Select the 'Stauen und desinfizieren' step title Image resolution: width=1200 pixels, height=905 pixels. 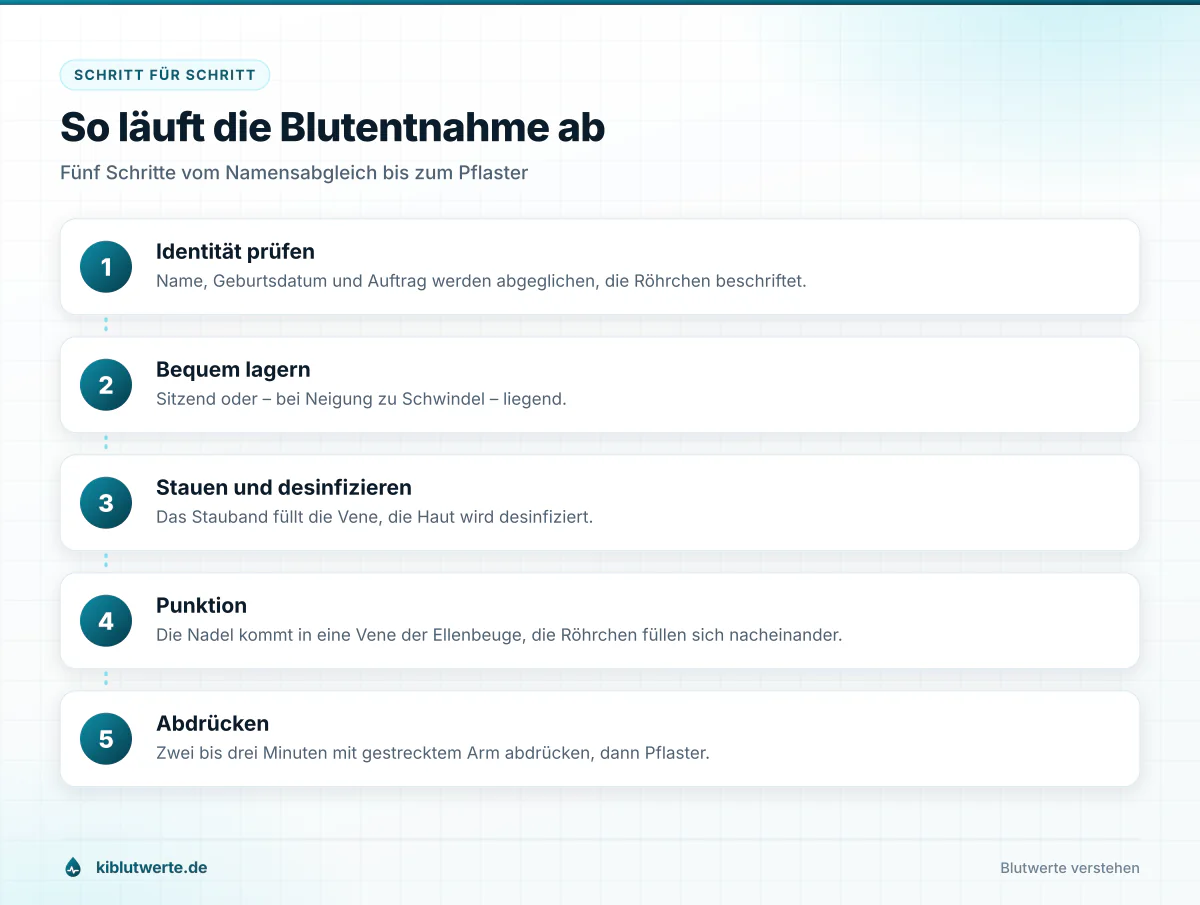[x=284, y=488]
